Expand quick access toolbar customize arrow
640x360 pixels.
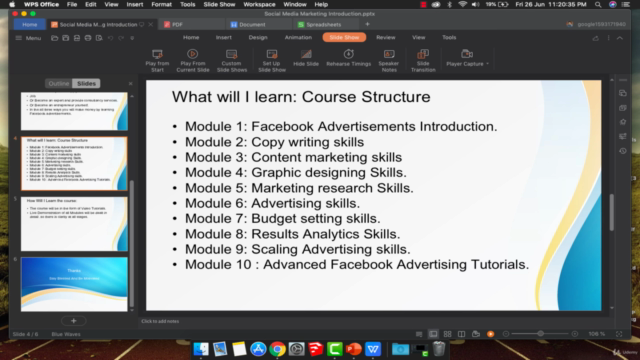(132, 38)
